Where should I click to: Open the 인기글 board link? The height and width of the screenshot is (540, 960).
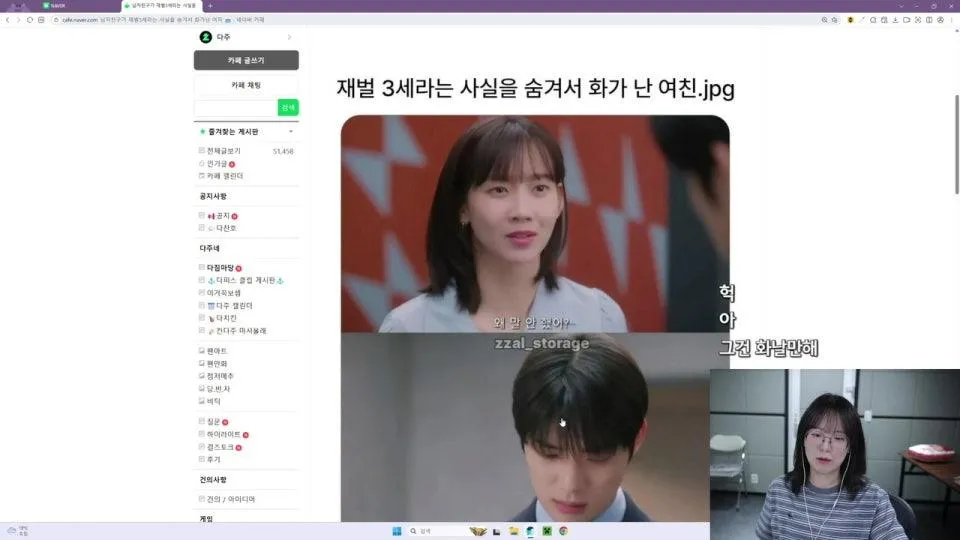click(x=217, y=163)
